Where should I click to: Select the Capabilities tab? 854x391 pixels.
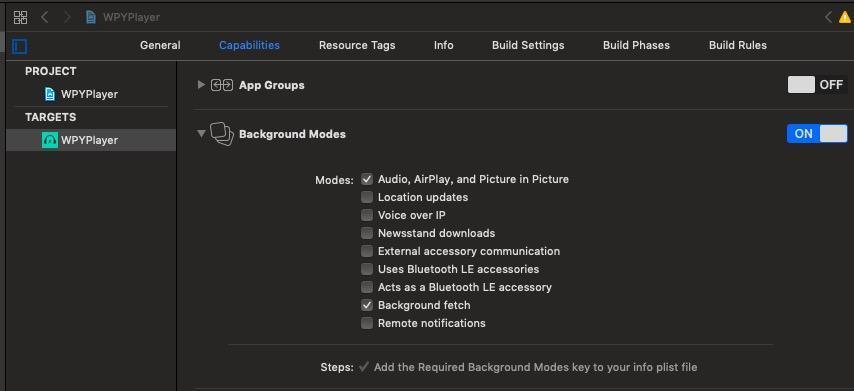tap(249, 45)
